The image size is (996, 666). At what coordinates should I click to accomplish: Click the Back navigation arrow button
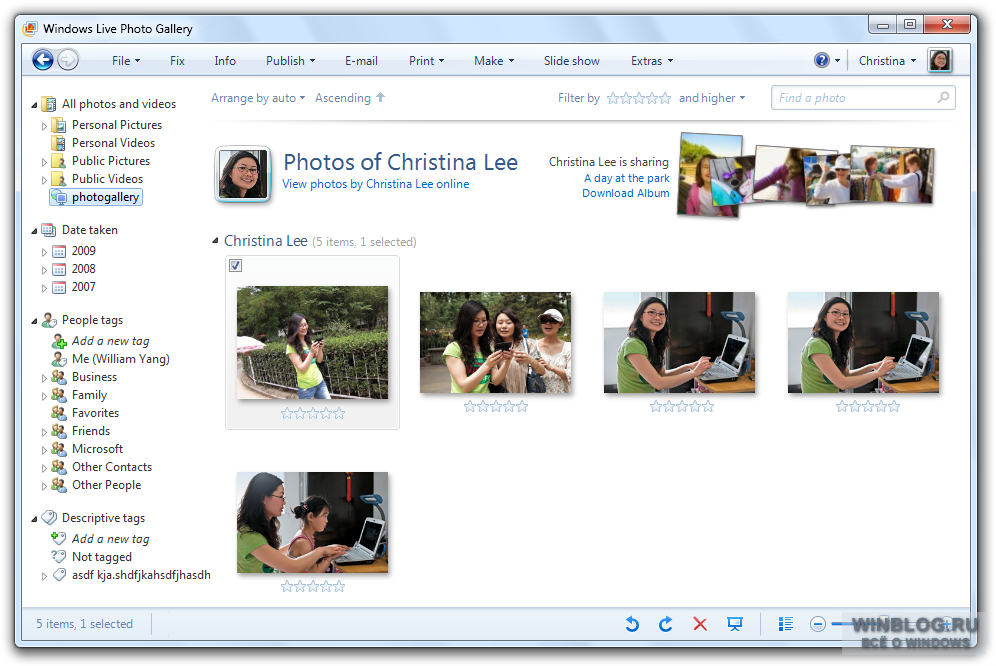[42, 61]
